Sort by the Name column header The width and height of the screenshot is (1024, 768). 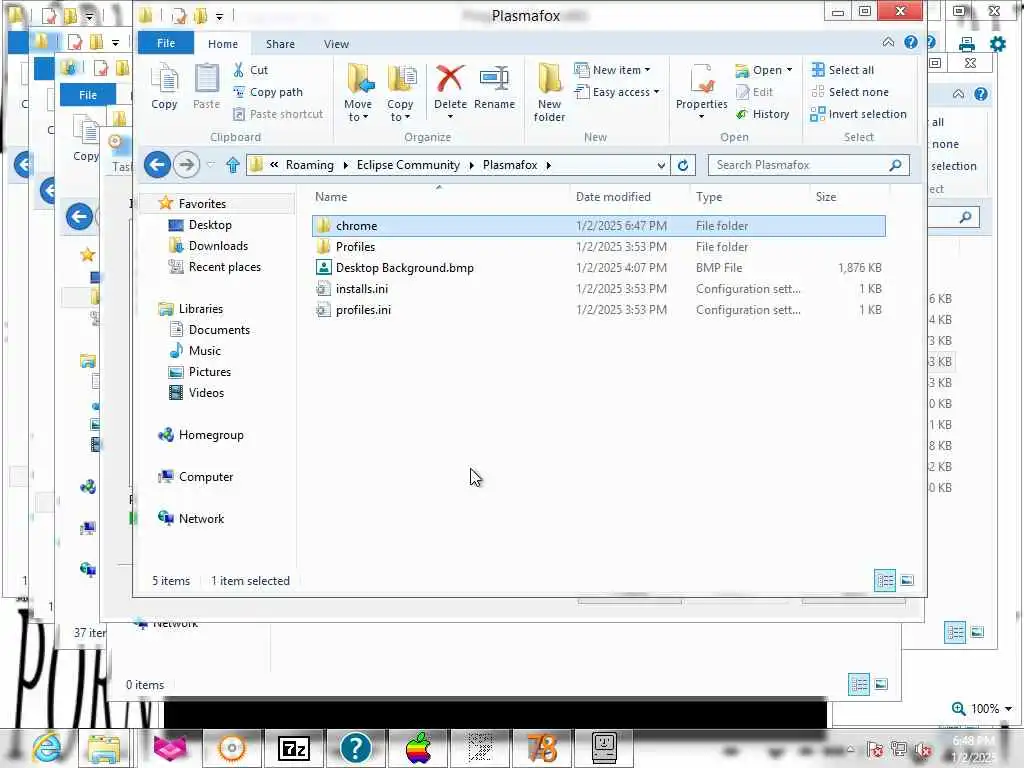click(x=438, y=197)
